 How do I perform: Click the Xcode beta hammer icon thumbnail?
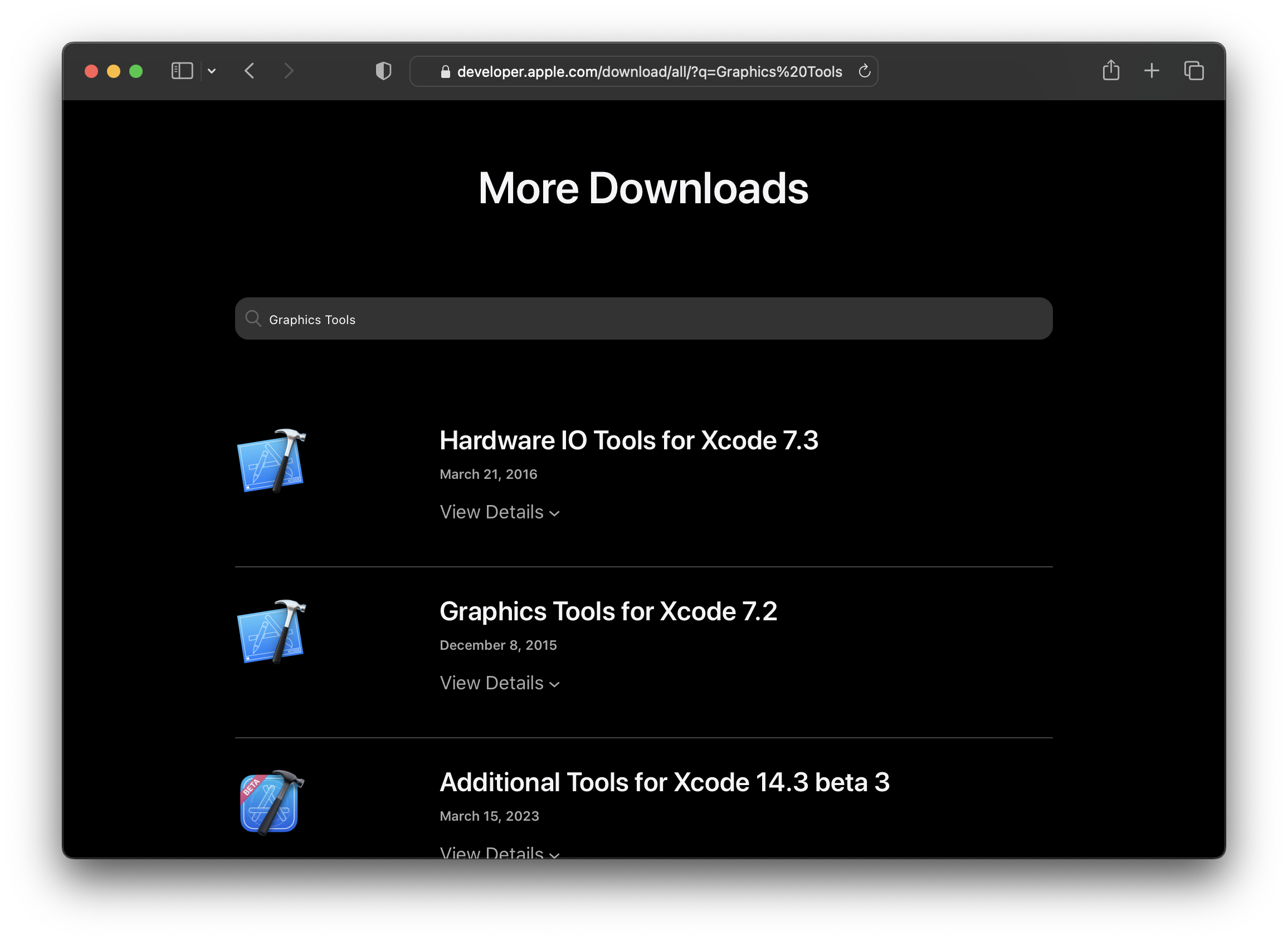pos(271,802)
